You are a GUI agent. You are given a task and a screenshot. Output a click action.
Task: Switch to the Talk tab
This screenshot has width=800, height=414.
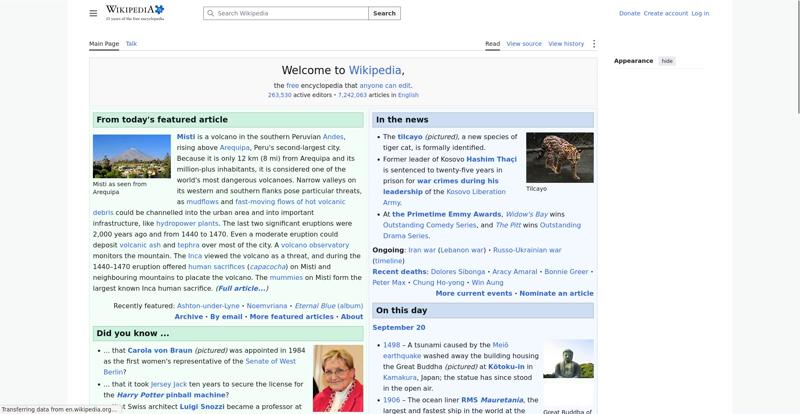(131, 44)
